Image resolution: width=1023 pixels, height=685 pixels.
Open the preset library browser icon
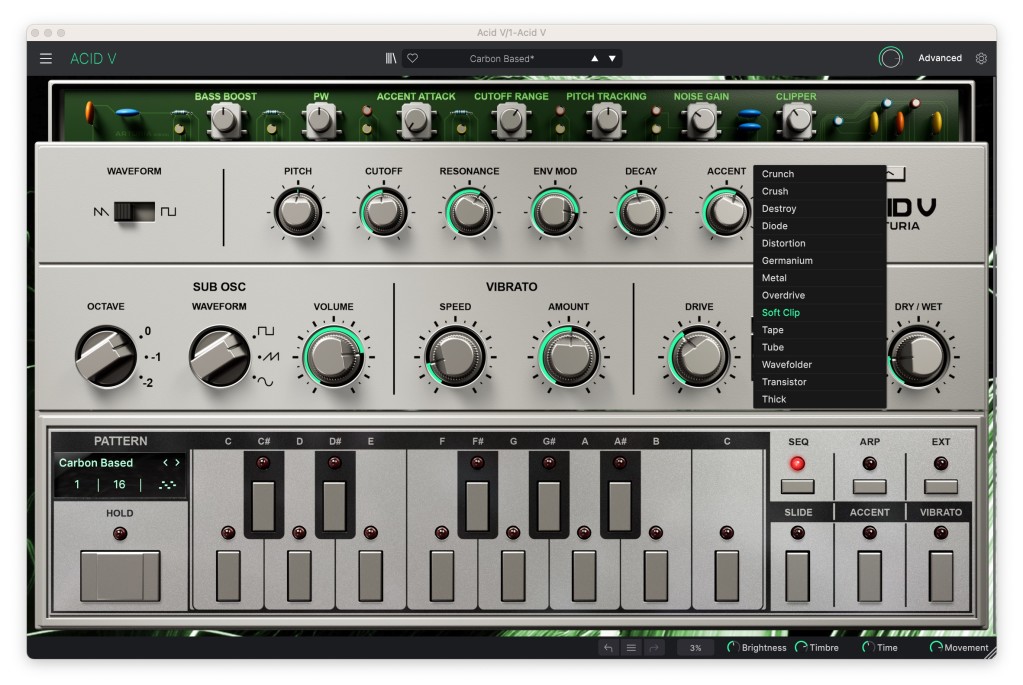[391, 59]
